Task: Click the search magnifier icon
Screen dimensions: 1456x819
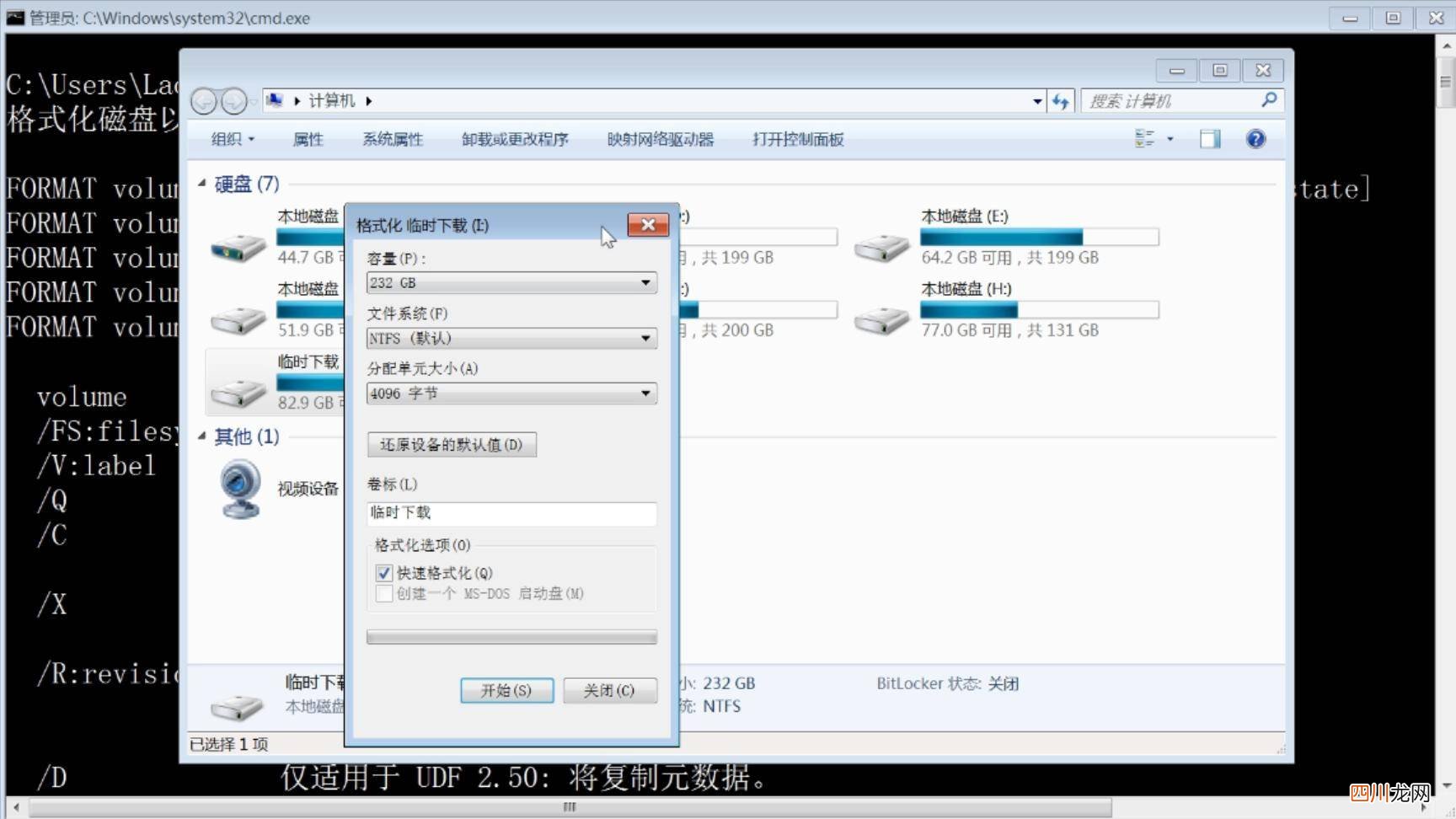Action: (x=1269, y=100)
